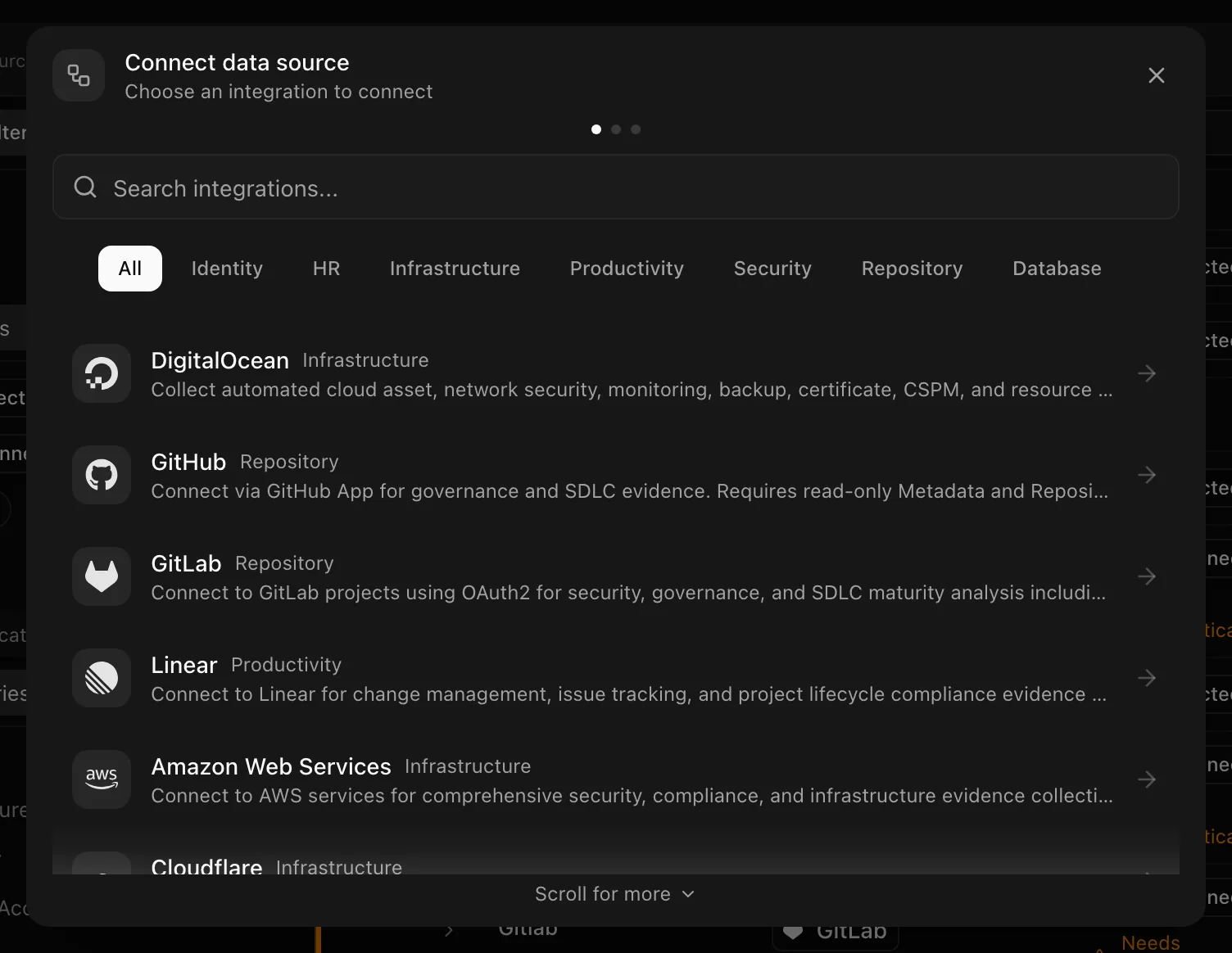1232x953 pixels.
Task: Click Scroll for more chevron
Action: coord(688,894)
